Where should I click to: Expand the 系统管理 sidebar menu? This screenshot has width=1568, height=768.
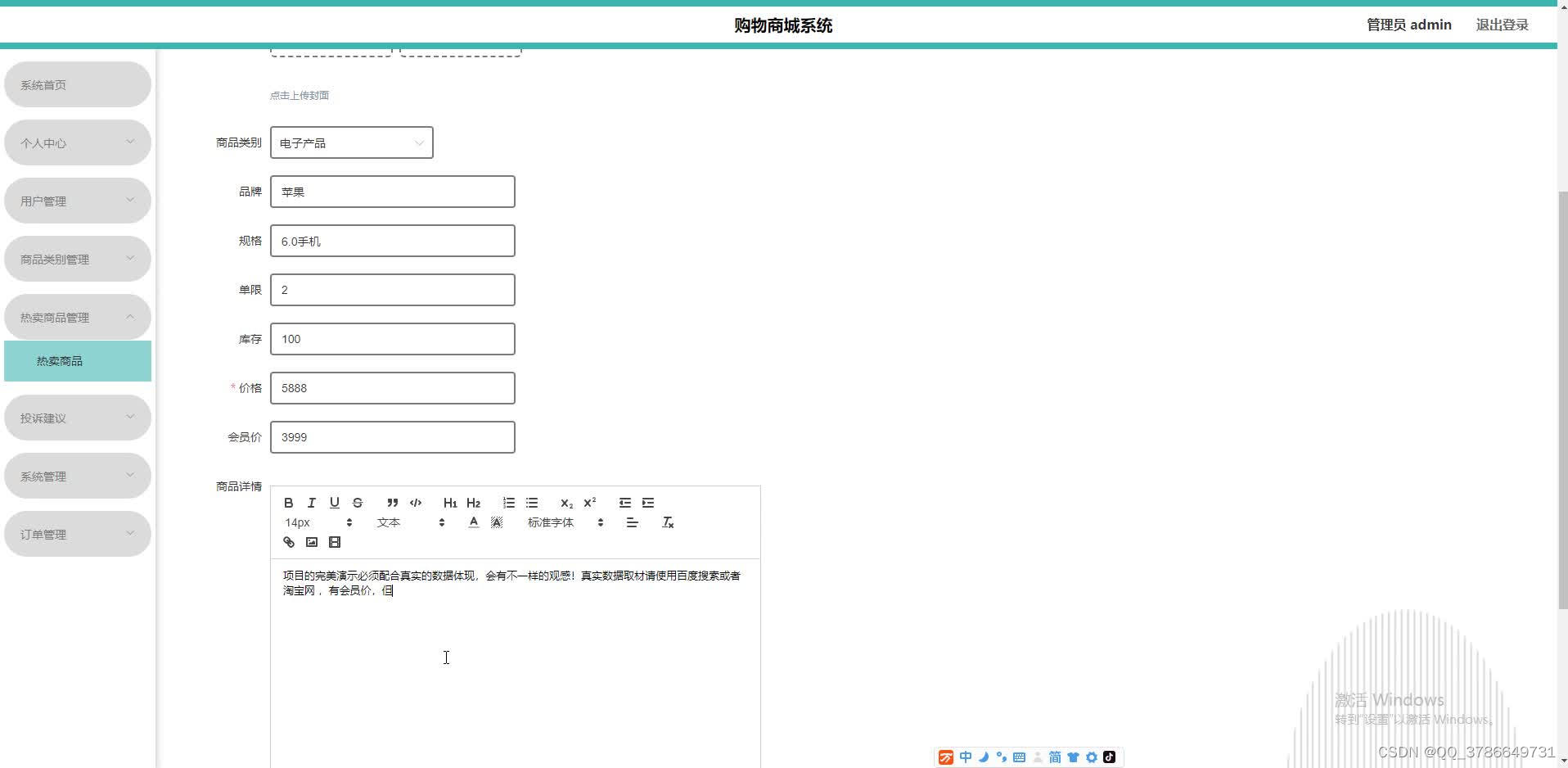(x=78, y=476)
